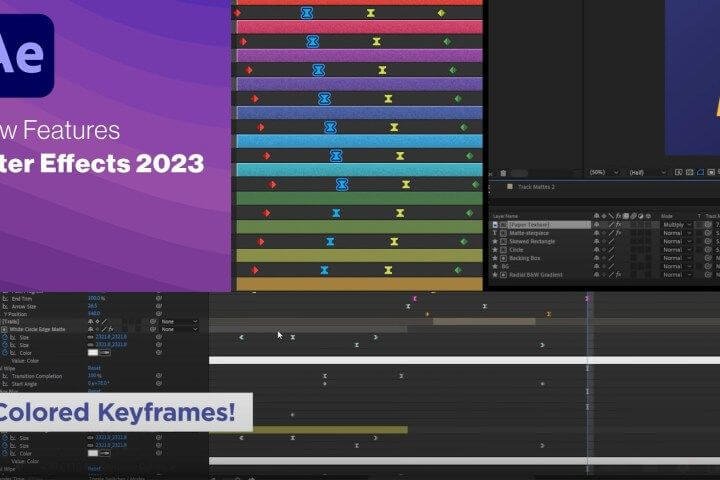Open Mode dropdown for Backing Box layer
The height and width of the screenshot is (480, 720).
pos(677,258)
